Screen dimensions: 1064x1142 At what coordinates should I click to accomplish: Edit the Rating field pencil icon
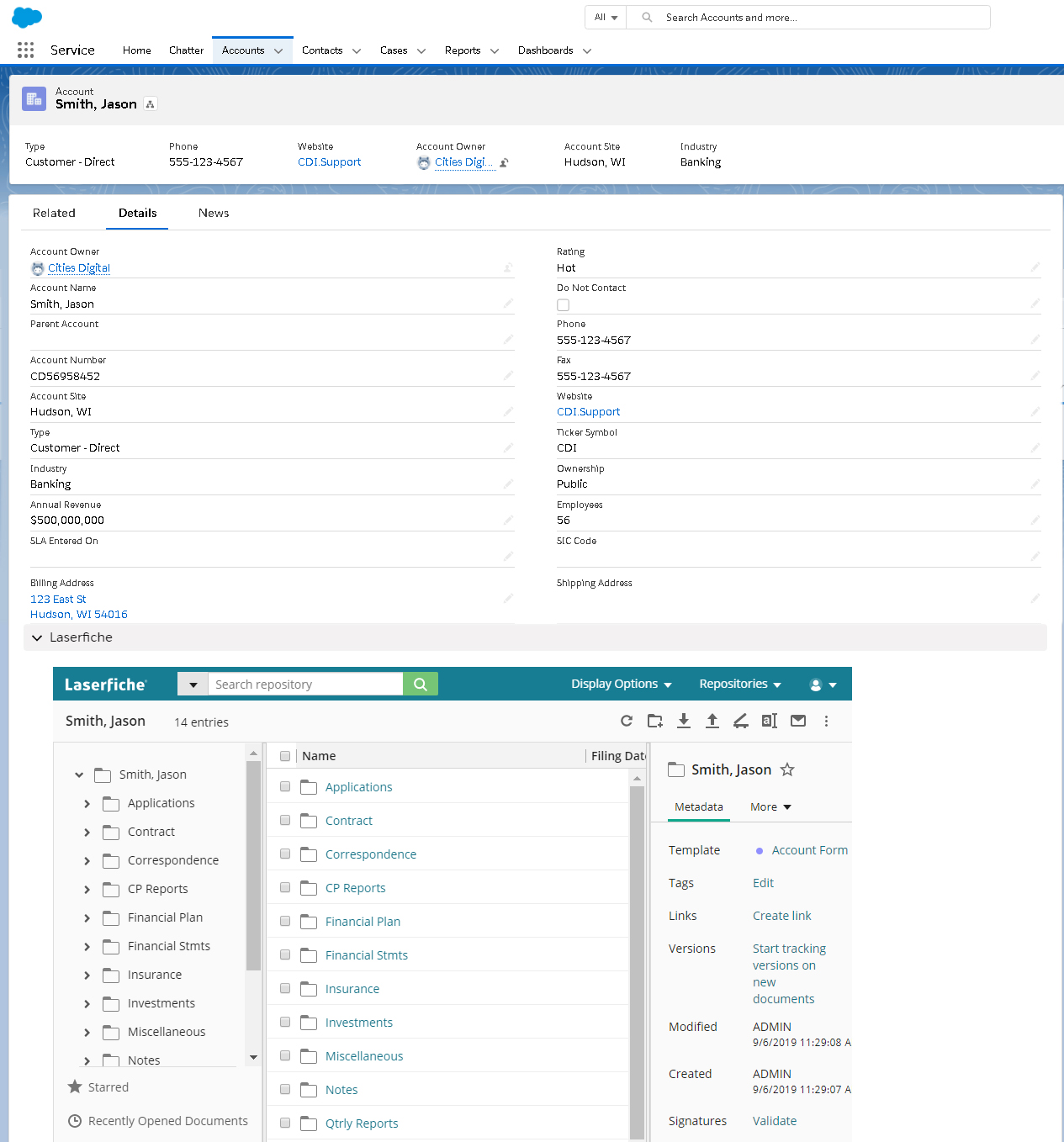tap(1035, 267)
